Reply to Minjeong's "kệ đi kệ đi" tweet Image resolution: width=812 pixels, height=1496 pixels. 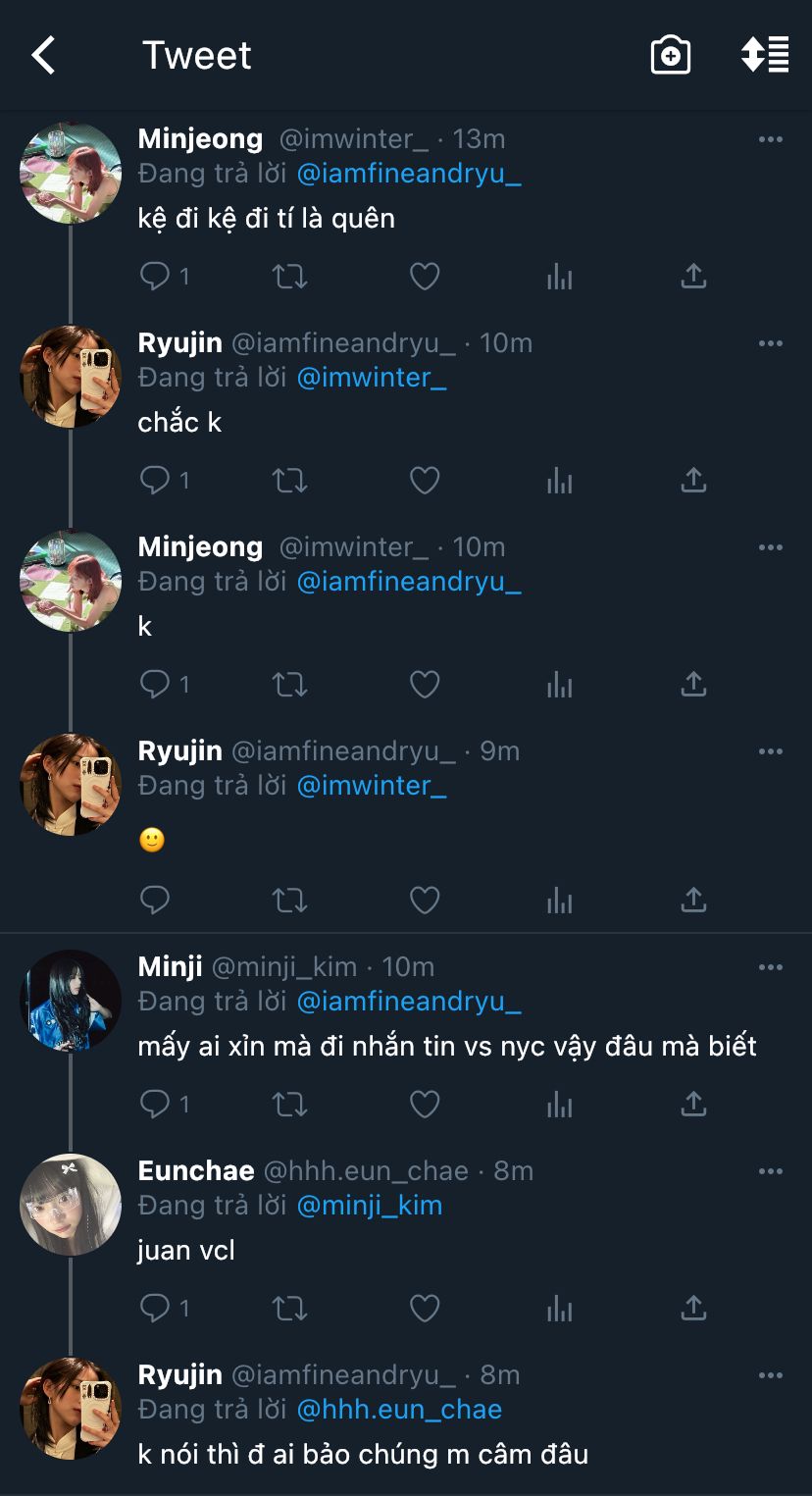click(x=155, y=277)
